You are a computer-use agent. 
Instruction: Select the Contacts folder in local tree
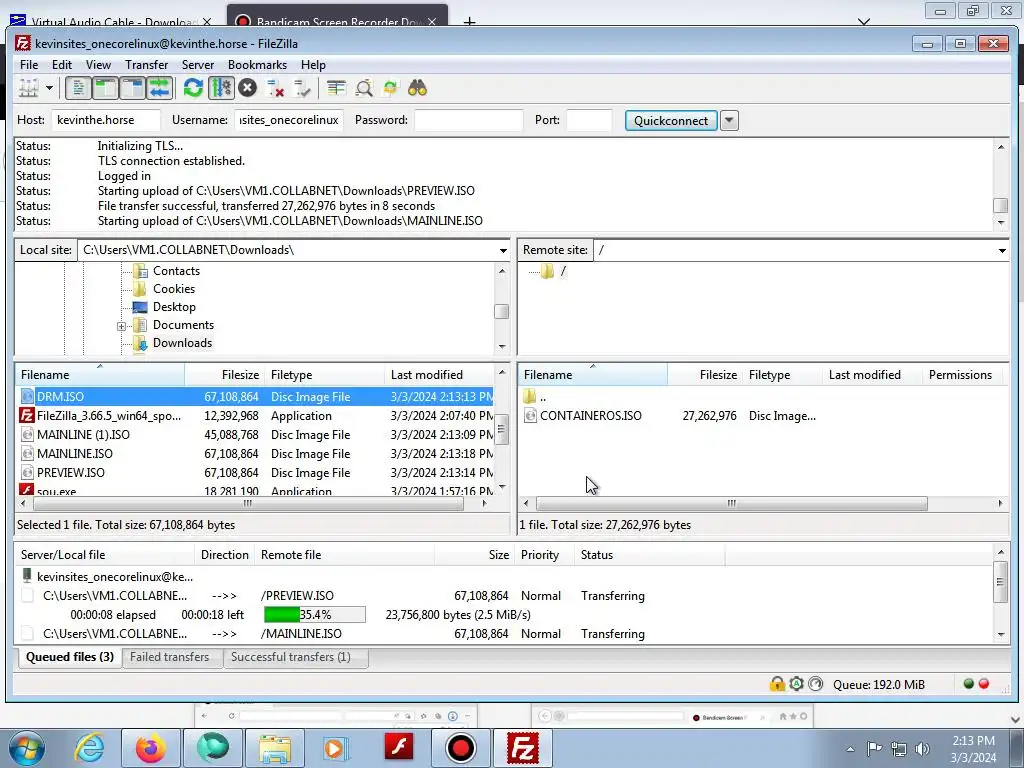pyautogui.click(x=176, y=271)
